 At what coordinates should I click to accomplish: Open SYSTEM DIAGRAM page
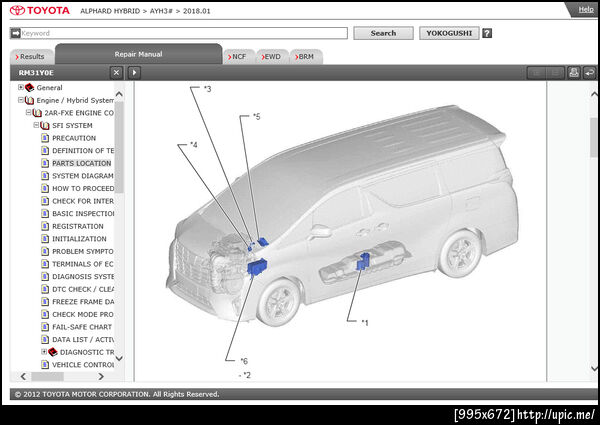pos(83,176)
